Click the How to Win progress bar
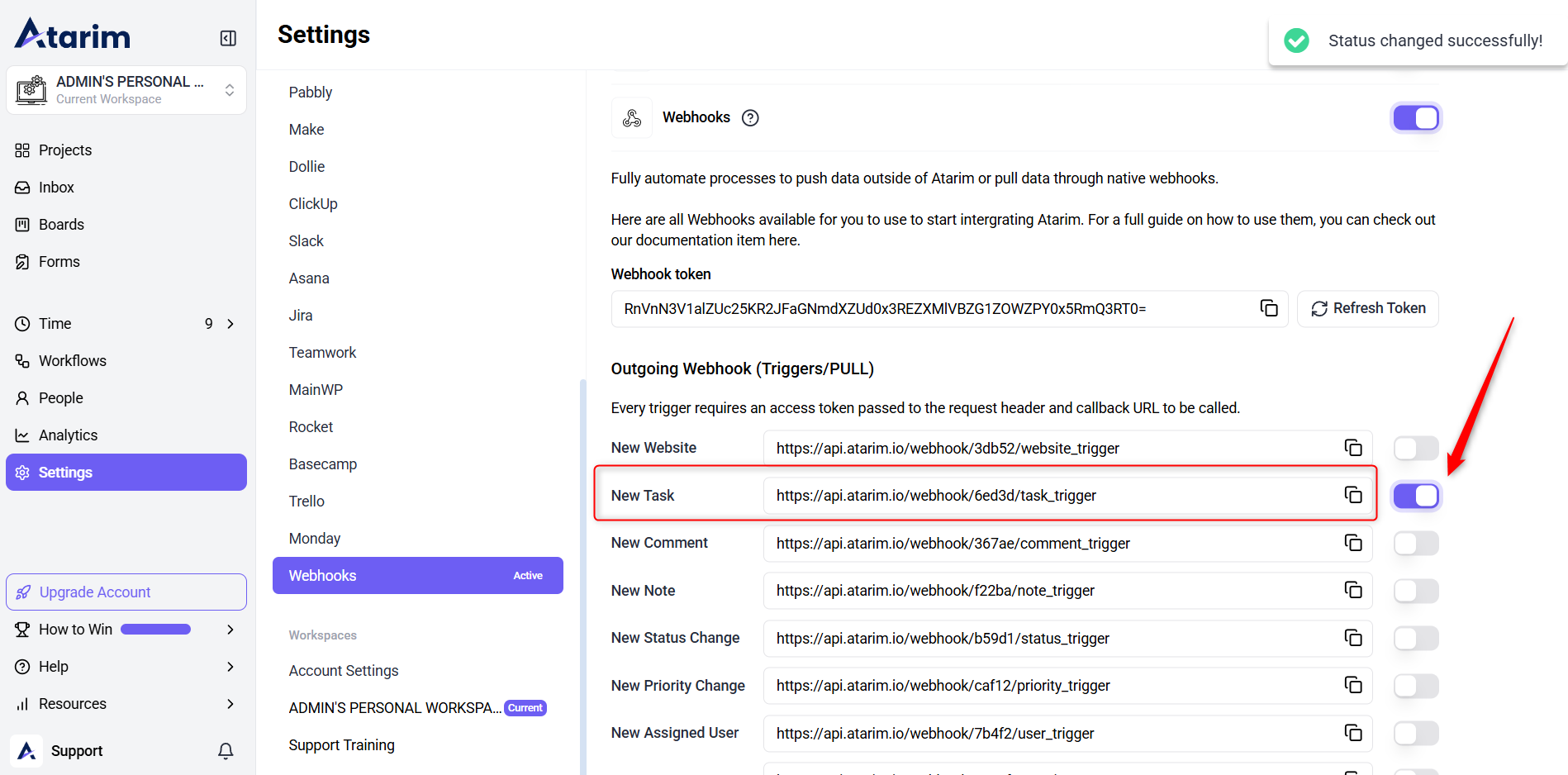 (156, 630)
